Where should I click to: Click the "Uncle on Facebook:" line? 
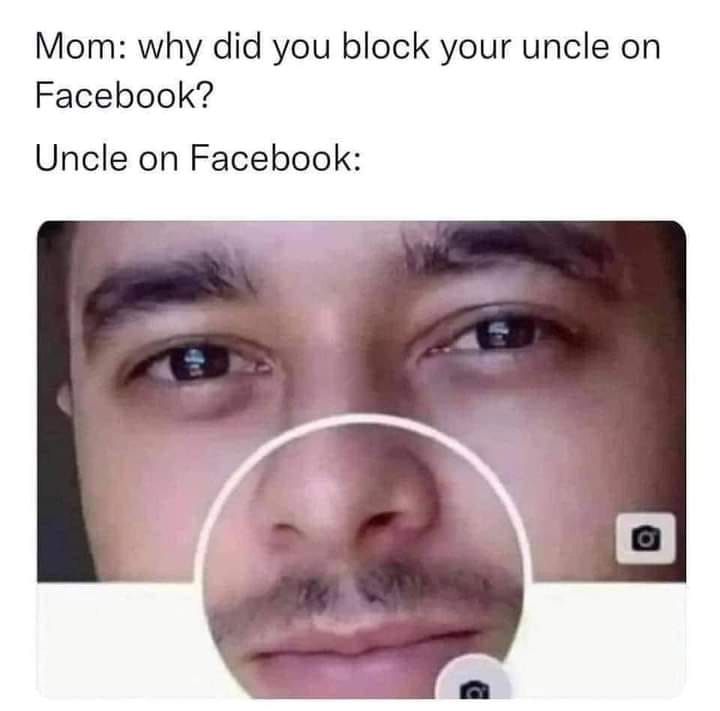tap(198, 158)
